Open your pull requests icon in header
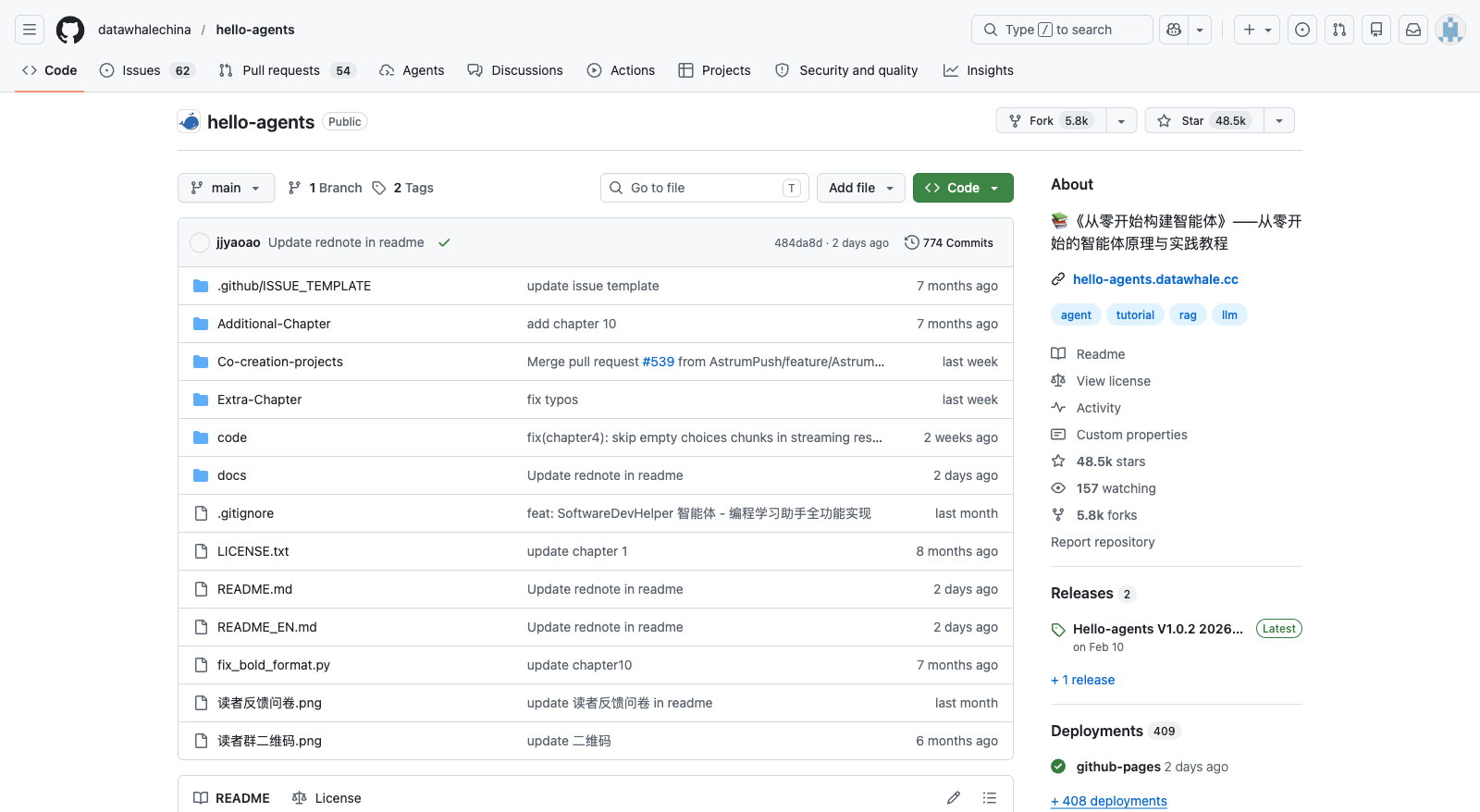This screenshot has height=812, width=1480. 1339,30
